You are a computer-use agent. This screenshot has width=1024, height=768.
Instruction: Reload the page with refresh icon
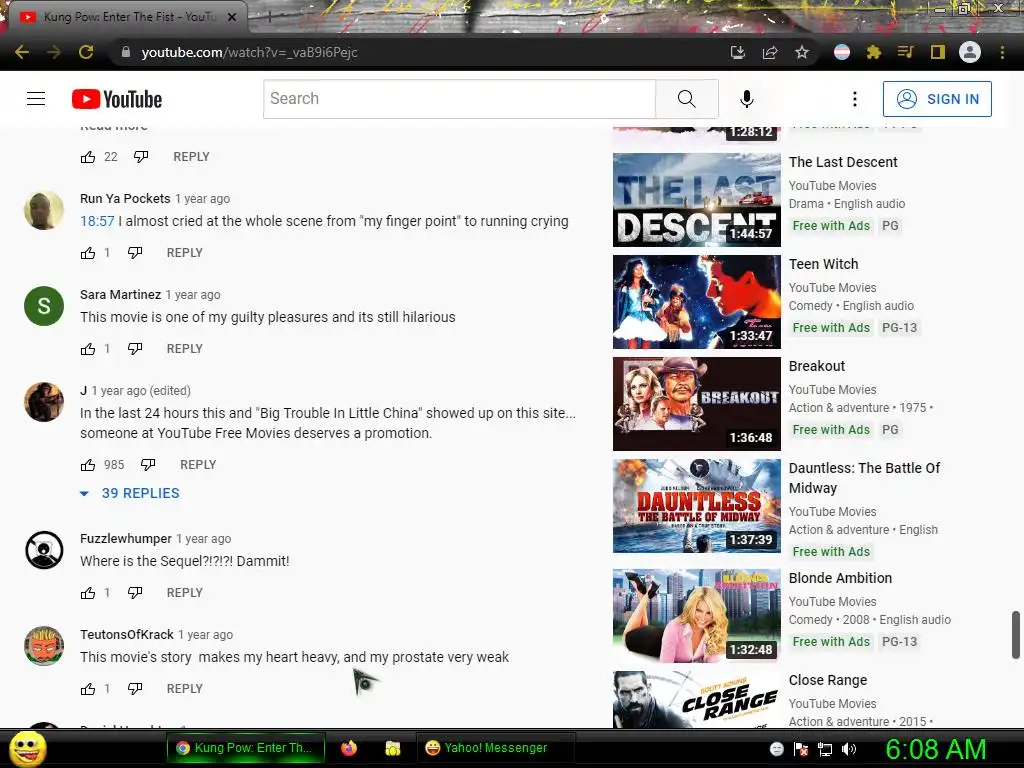[x=86, y=52]
